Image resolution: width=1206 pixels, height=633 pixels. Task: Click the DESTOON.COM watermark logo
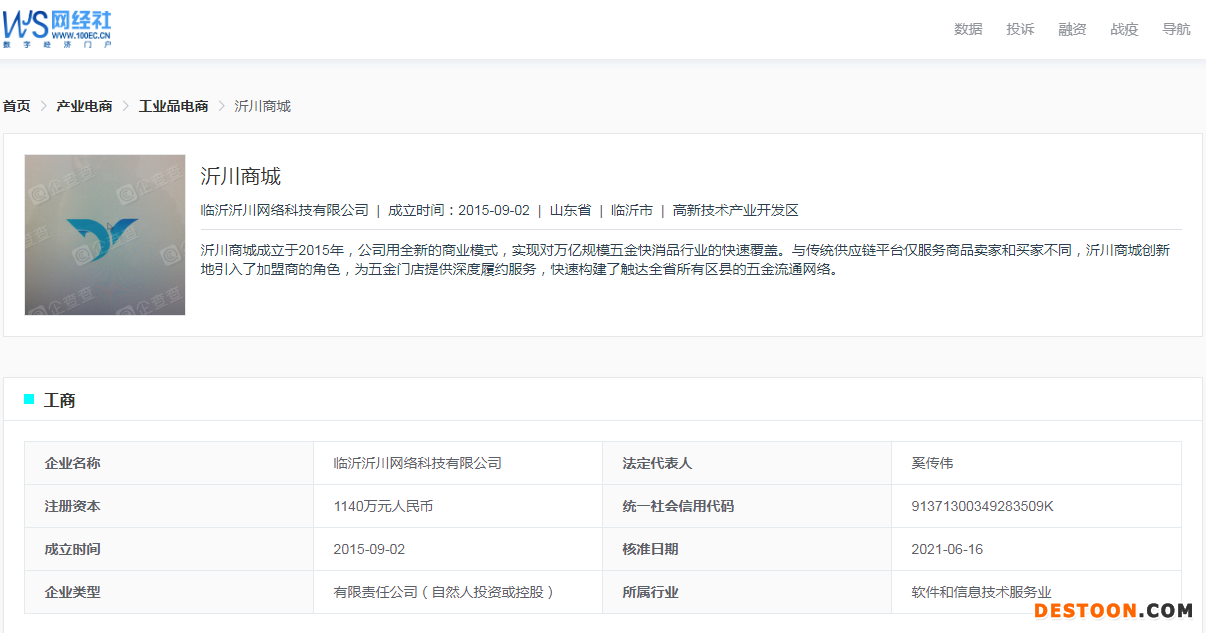(x=1113, y=610)
